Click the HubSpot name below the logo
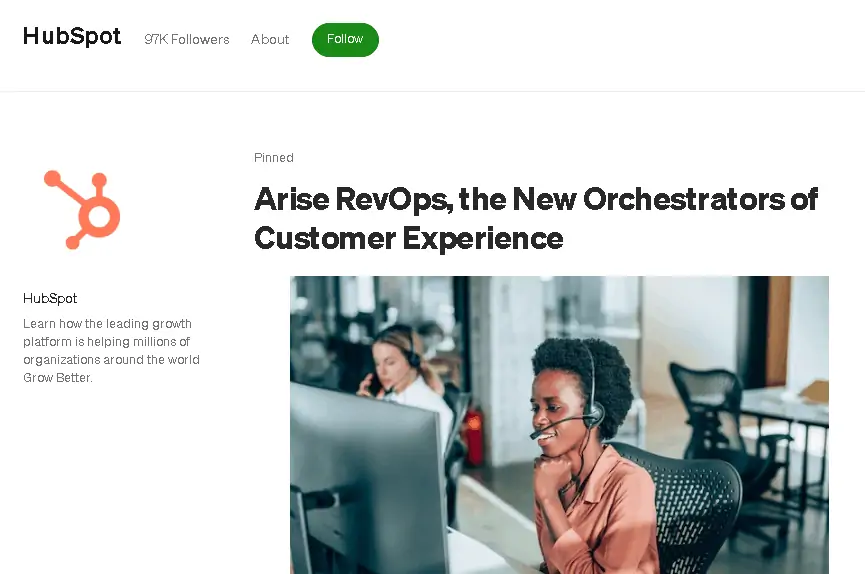Viewport: 865px width, 574px height. pos(50,299)
